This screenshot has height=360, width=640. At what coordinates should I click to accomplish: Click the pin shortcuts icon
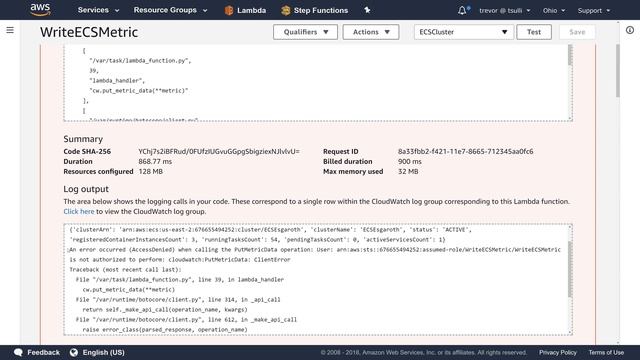click(367, 10)
